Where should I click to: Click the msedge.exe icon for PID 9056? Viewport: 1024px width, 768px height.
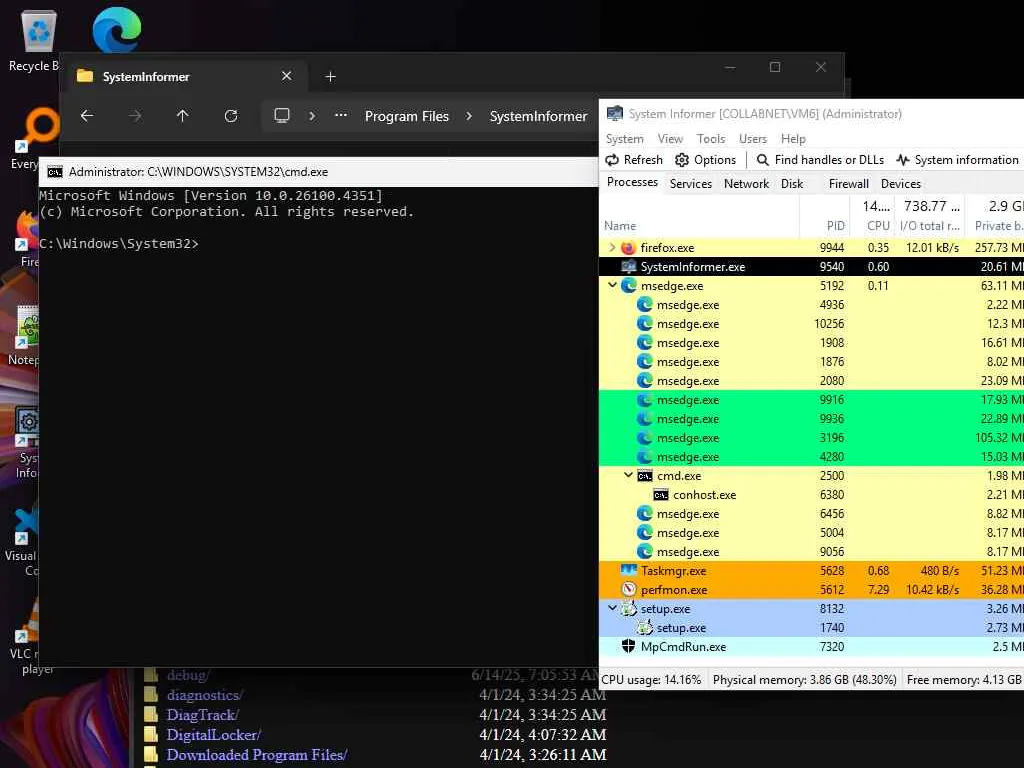pos(645,551)
